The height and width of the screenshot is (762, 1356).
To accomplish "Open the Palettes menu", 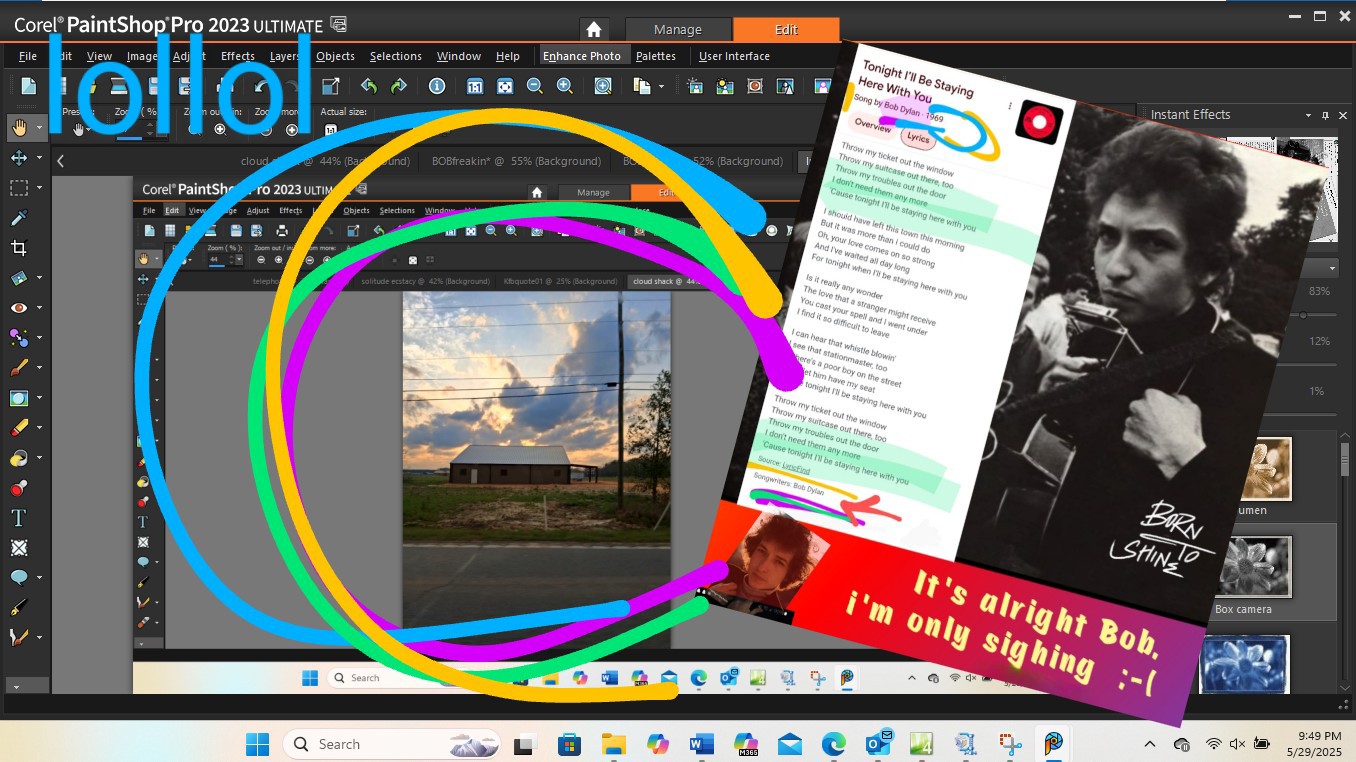I will [x=656, y=56].
